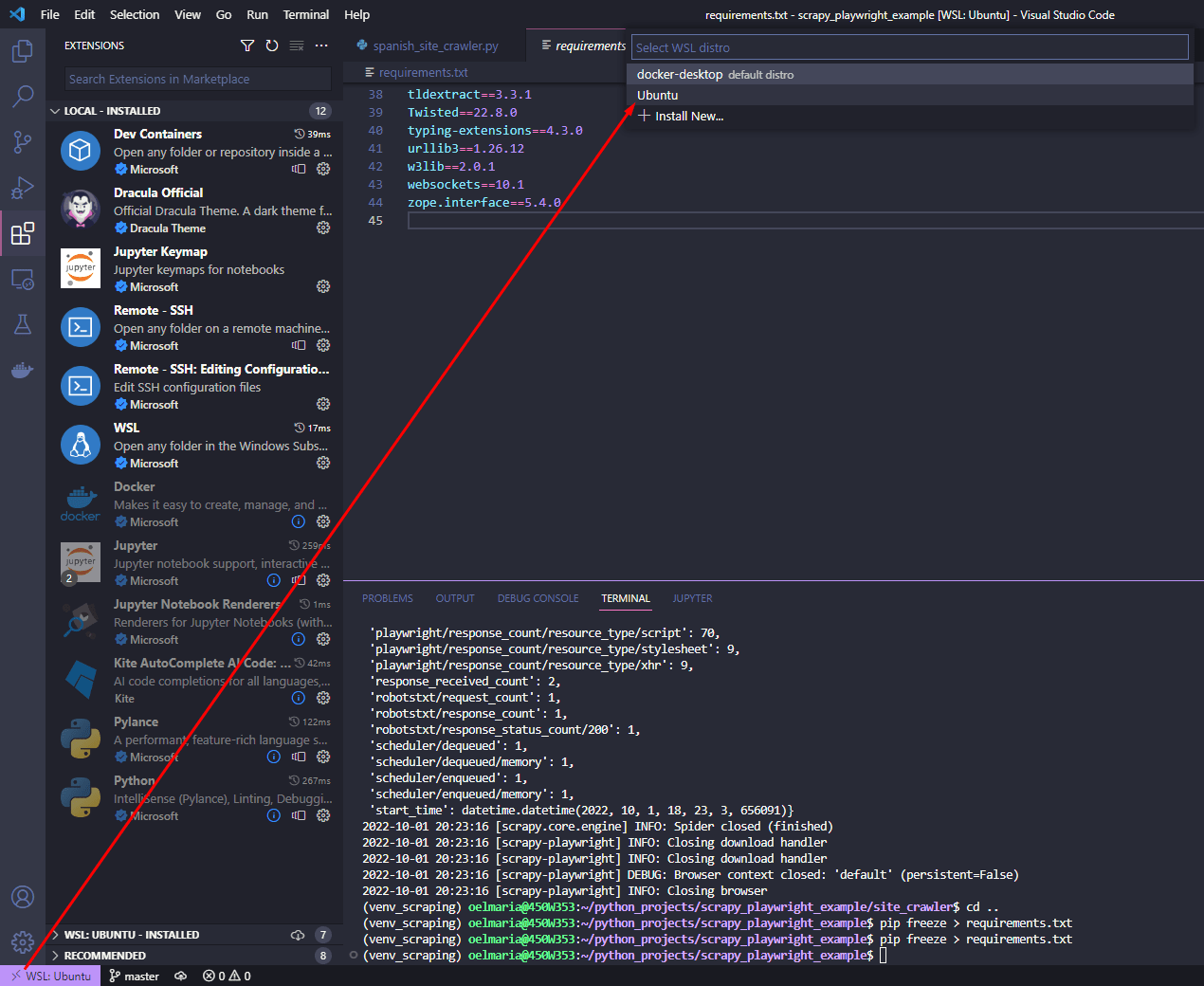Open the Manage gear in the activity bar
This screenshot has height=986, width=1204.
coord(21,942)
